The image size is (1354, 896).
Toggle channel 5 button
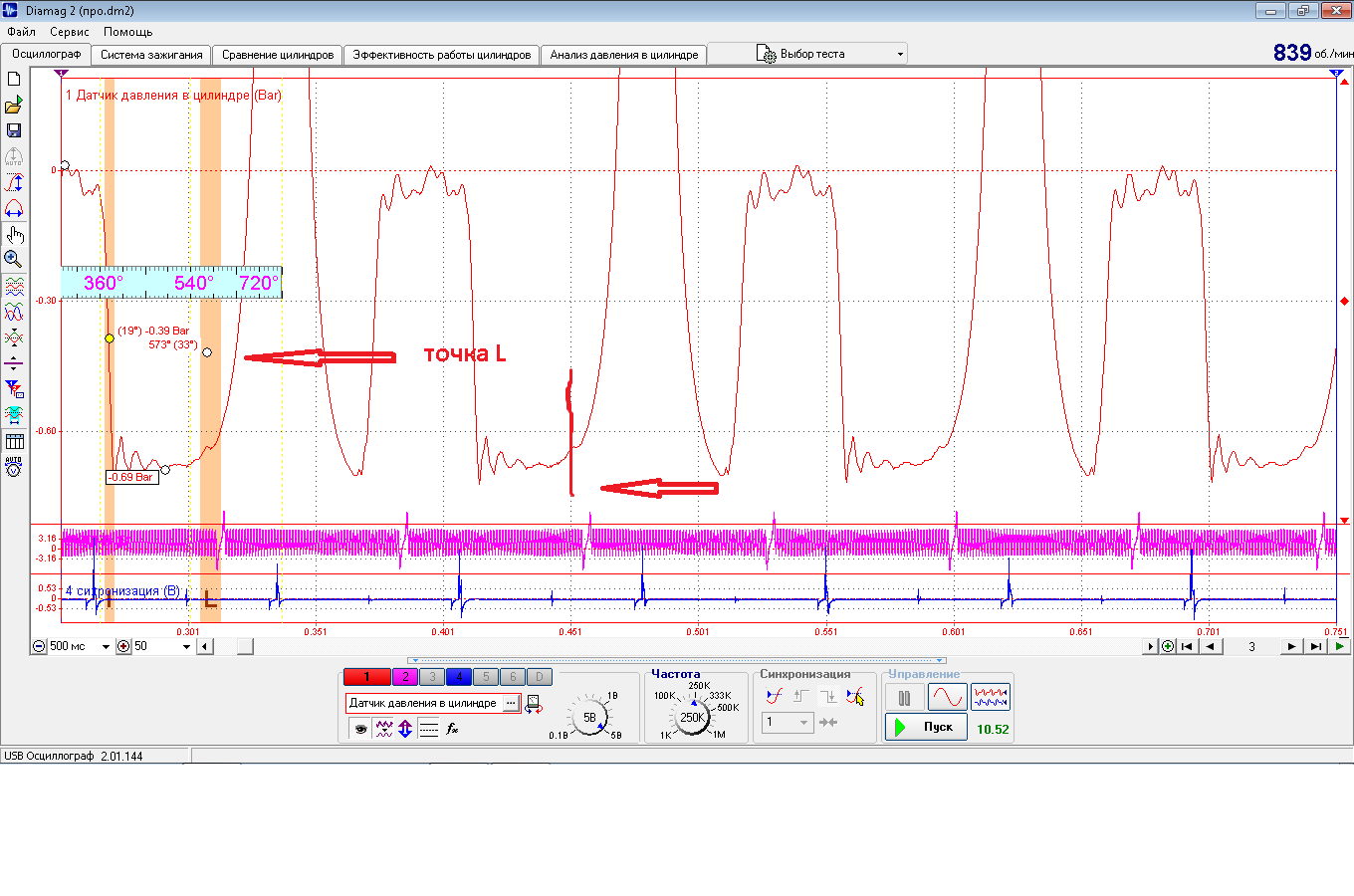click(486, 677)
